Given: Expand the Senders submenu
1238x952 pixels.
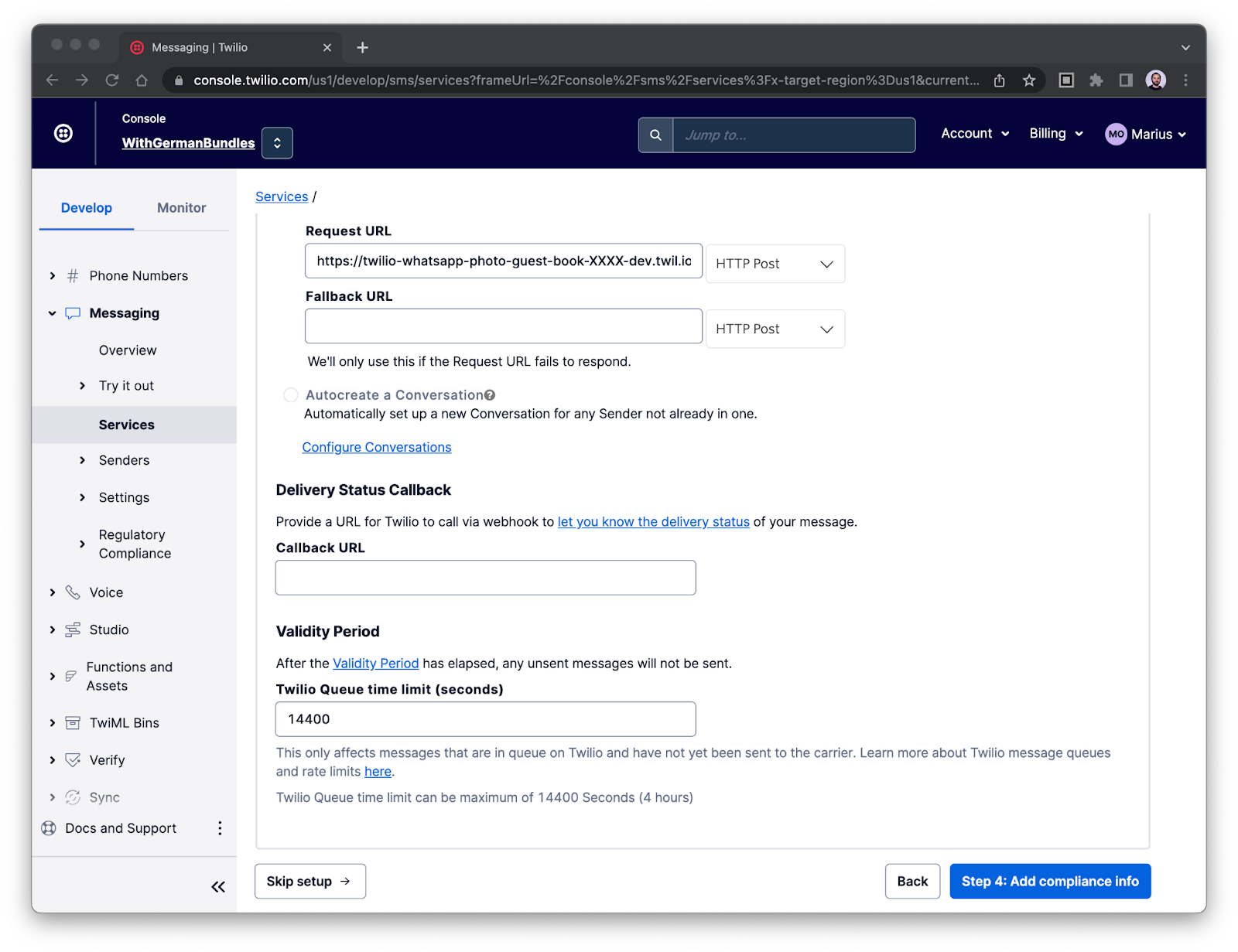Looking at the screenshot, I should [x=83, y=461].
